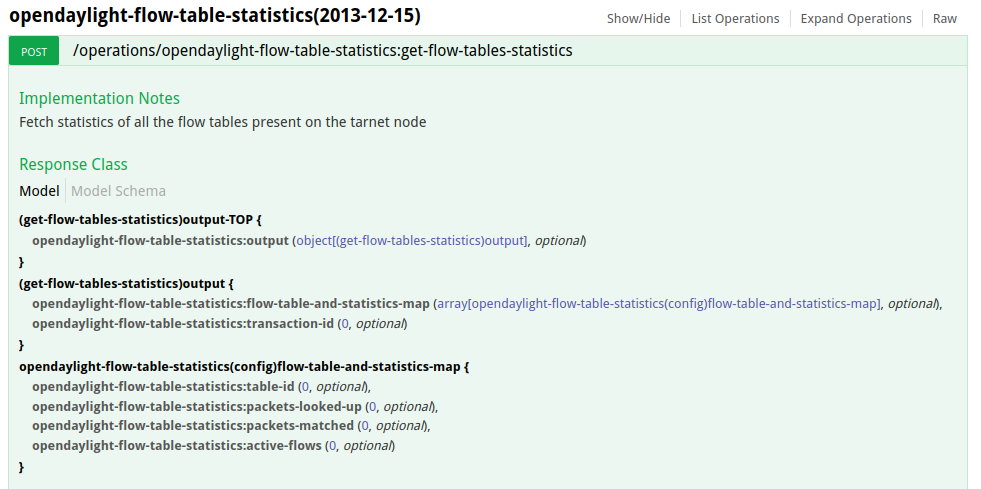Expand Operations for flow-table-statistics

pos(856,19)
